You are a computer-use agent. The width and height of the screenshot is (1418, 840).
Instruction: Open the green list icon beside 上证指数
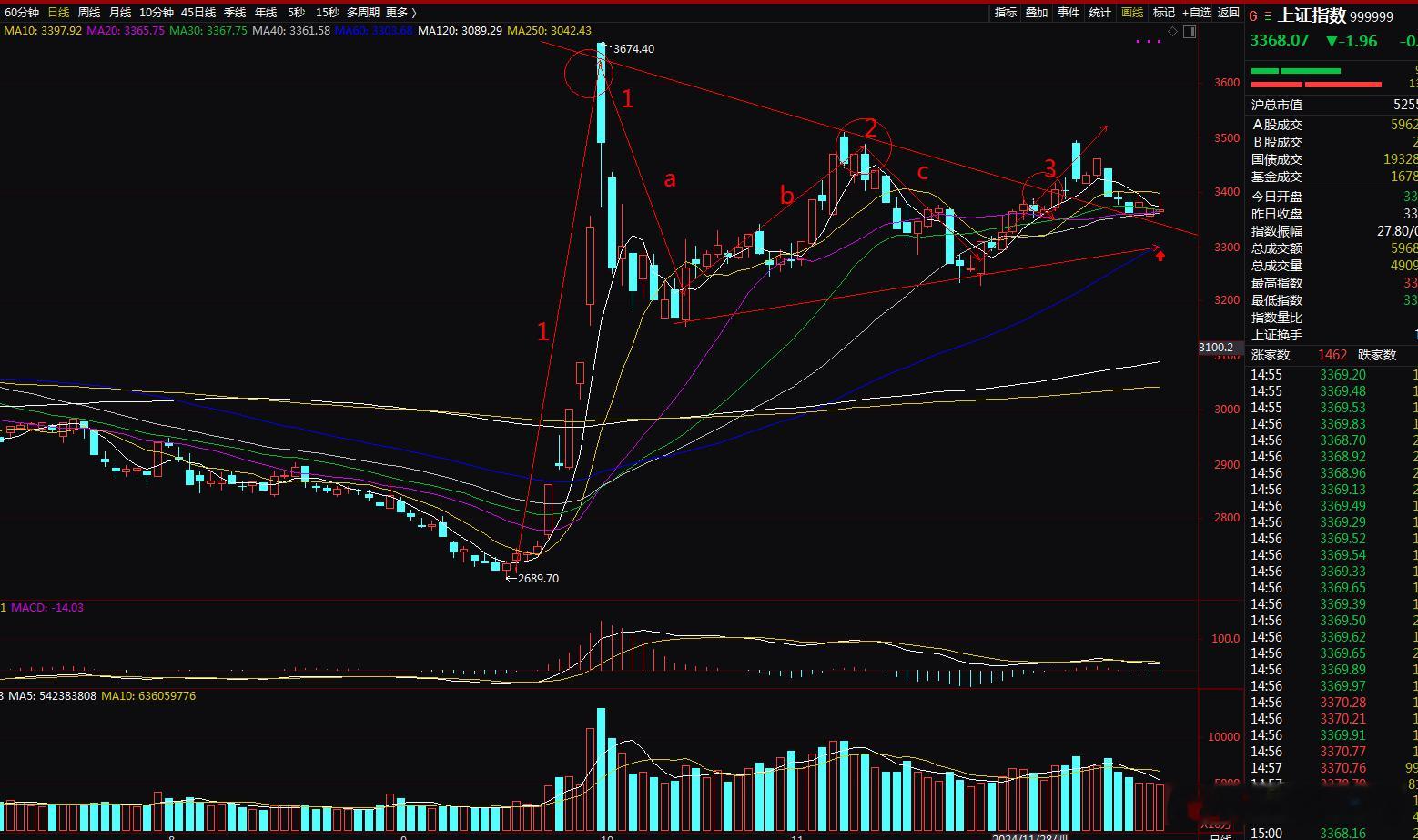1268,16
